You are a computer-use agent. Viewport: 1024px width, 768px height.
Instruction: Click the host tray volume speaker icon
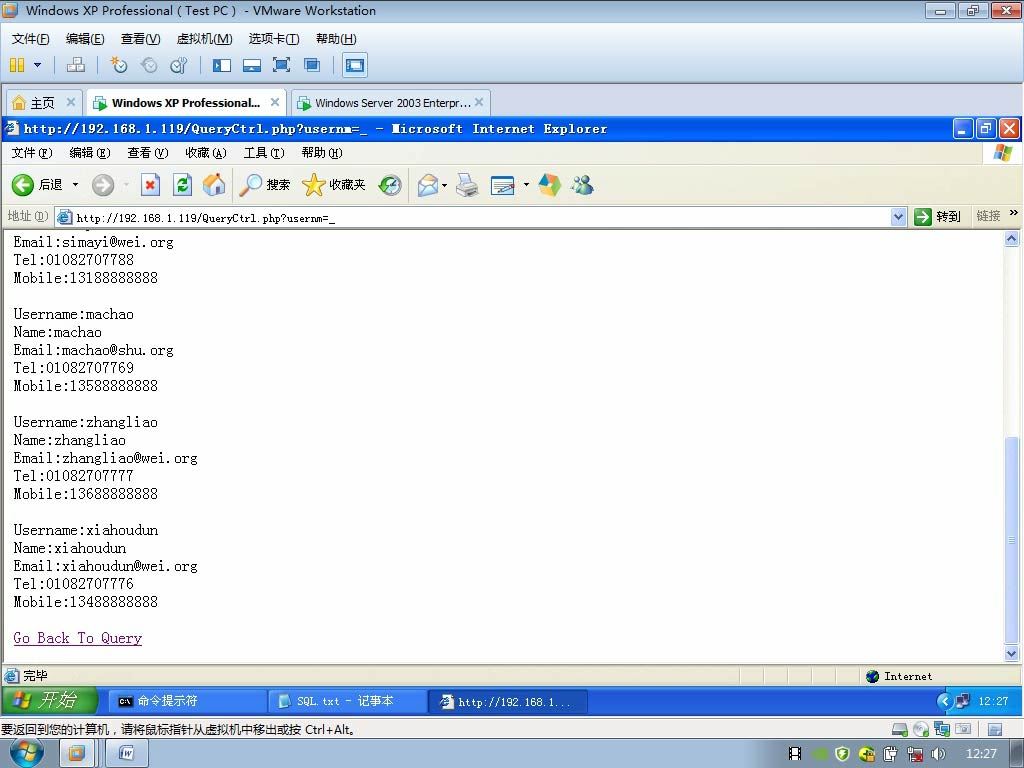pos(938,754)
